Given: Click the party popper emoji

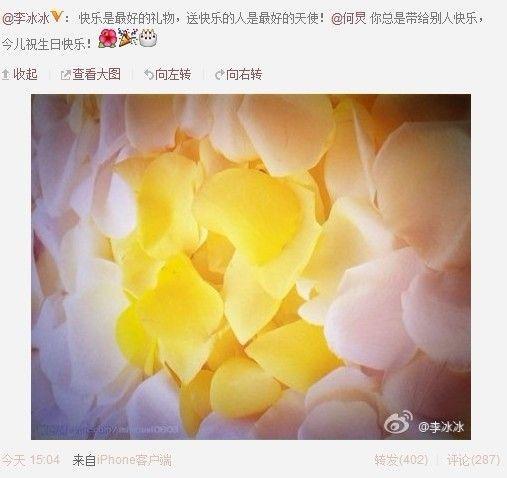Looking at the screenshot, I should (128, 38).
